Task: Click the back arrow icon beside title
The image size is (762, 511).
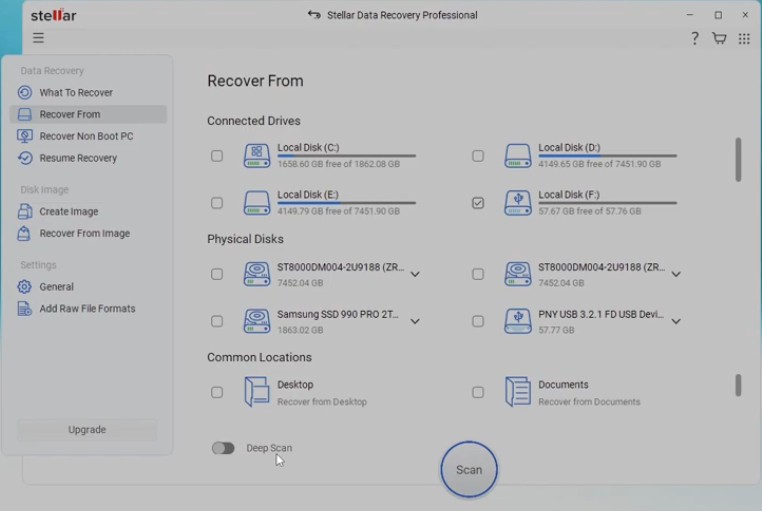Action: [x=314, y=15]
